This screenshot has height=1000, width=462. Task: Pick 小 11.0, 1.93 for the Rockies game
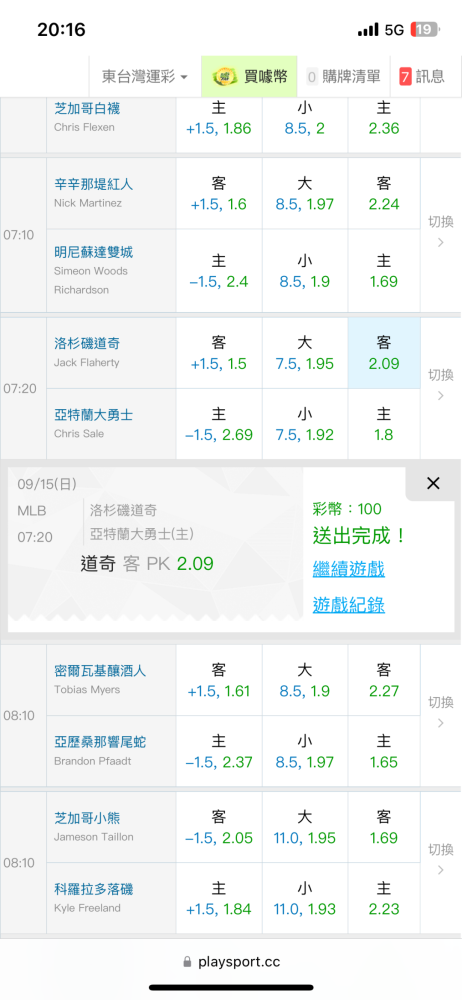point(305,899)
